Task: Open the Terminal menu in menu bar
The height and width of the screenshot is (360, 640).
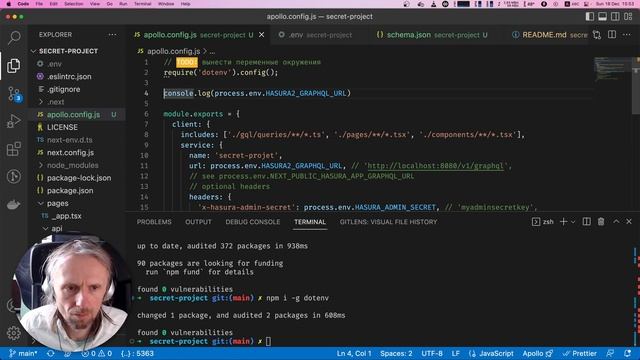Action: 142,4
